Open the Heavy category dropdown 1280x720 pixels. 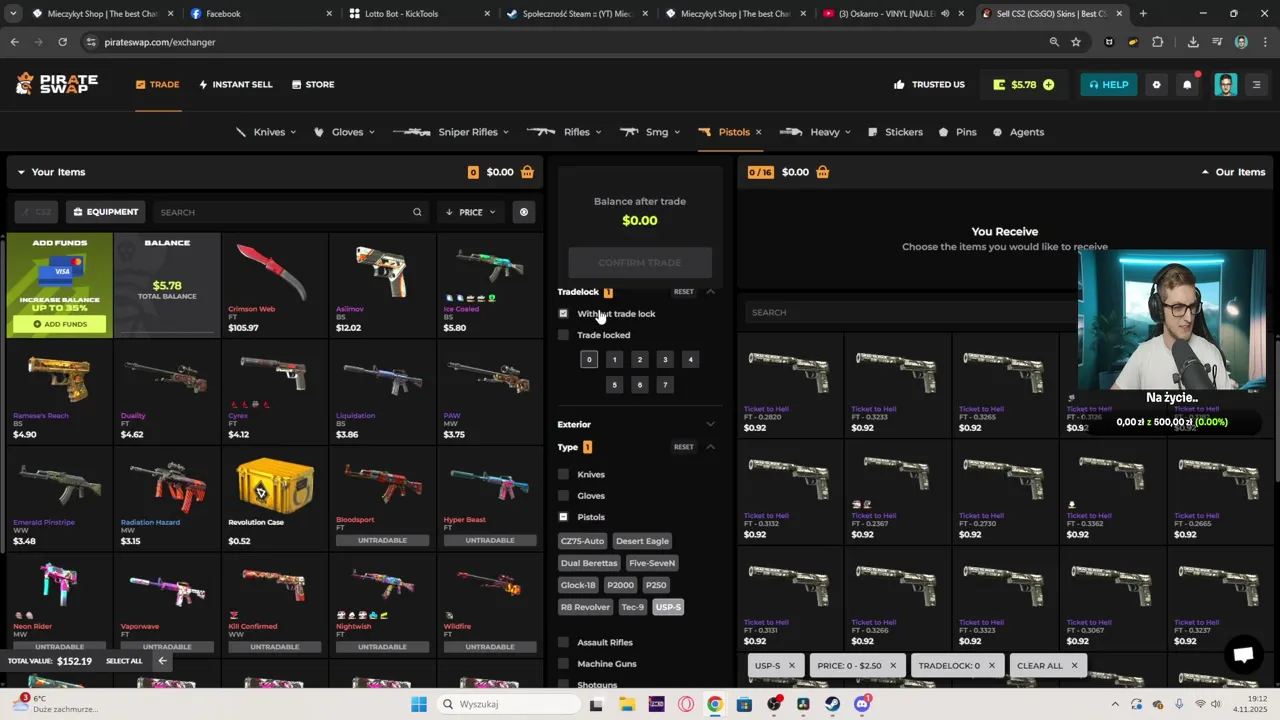[x=816, y=132]
